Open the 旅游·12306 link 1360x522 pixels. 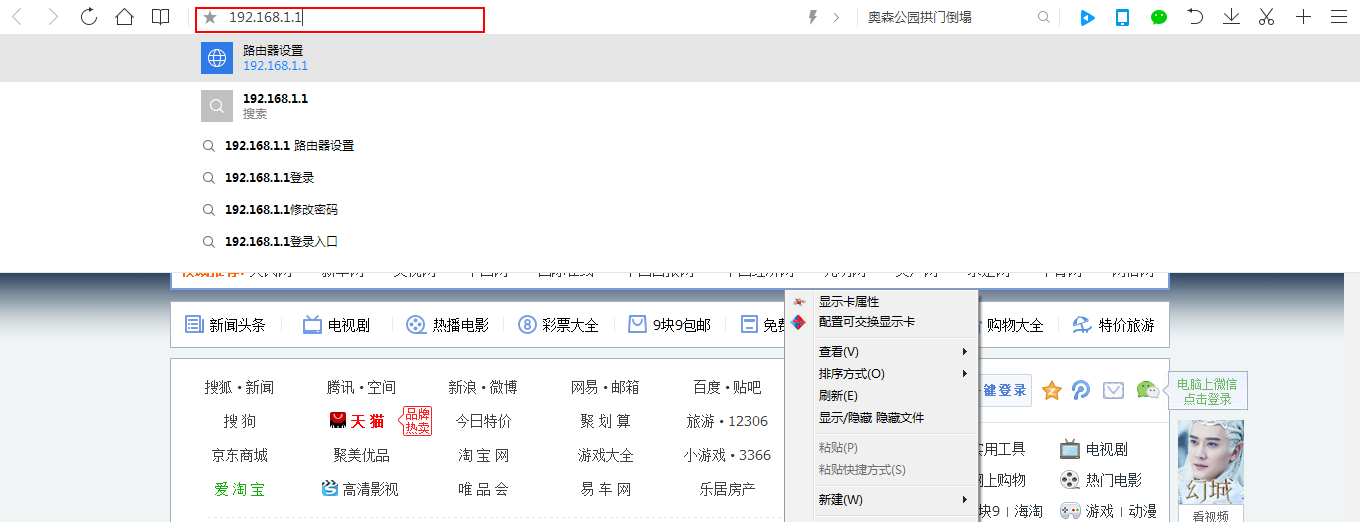[727, 421]
